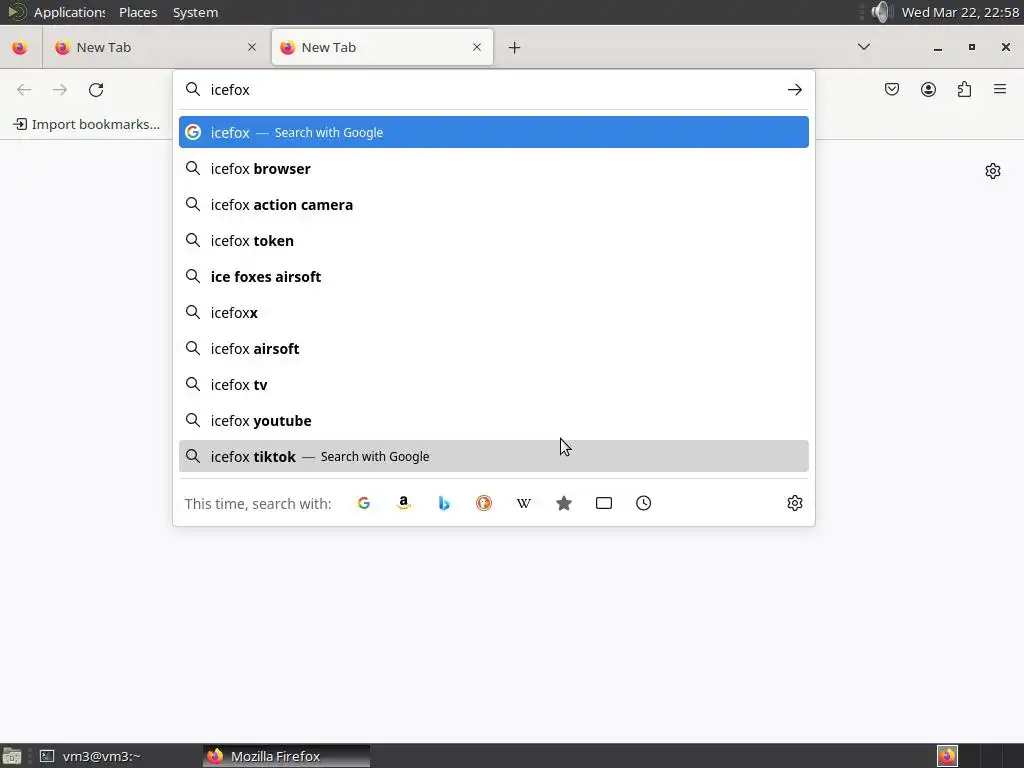The height and width of the screenshot is (768, 1024).
Task: Open Extensions puzzle icon
Action: 965,89
